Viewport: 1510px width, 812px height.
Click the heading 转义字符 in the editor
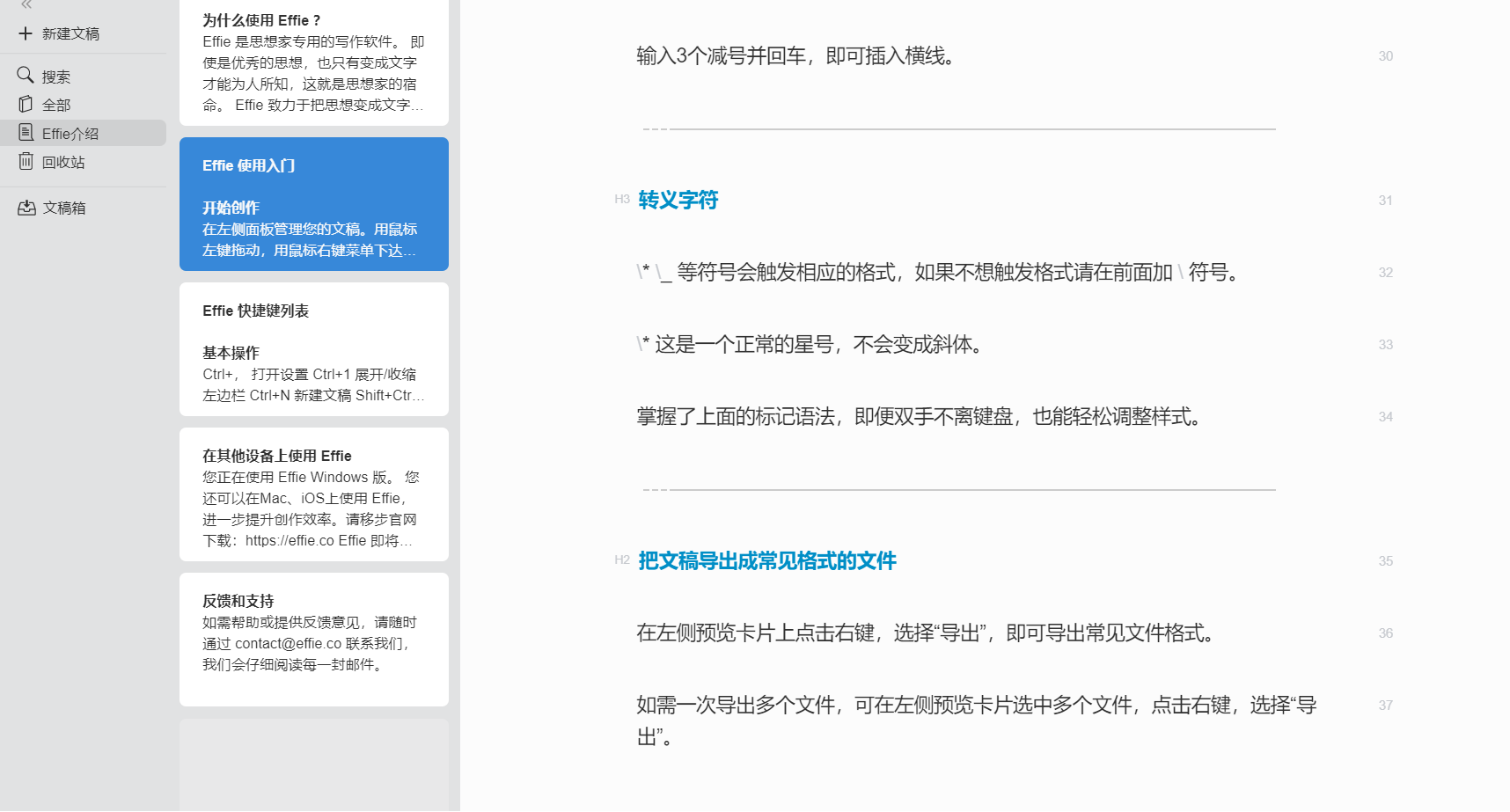coord(678,200)
